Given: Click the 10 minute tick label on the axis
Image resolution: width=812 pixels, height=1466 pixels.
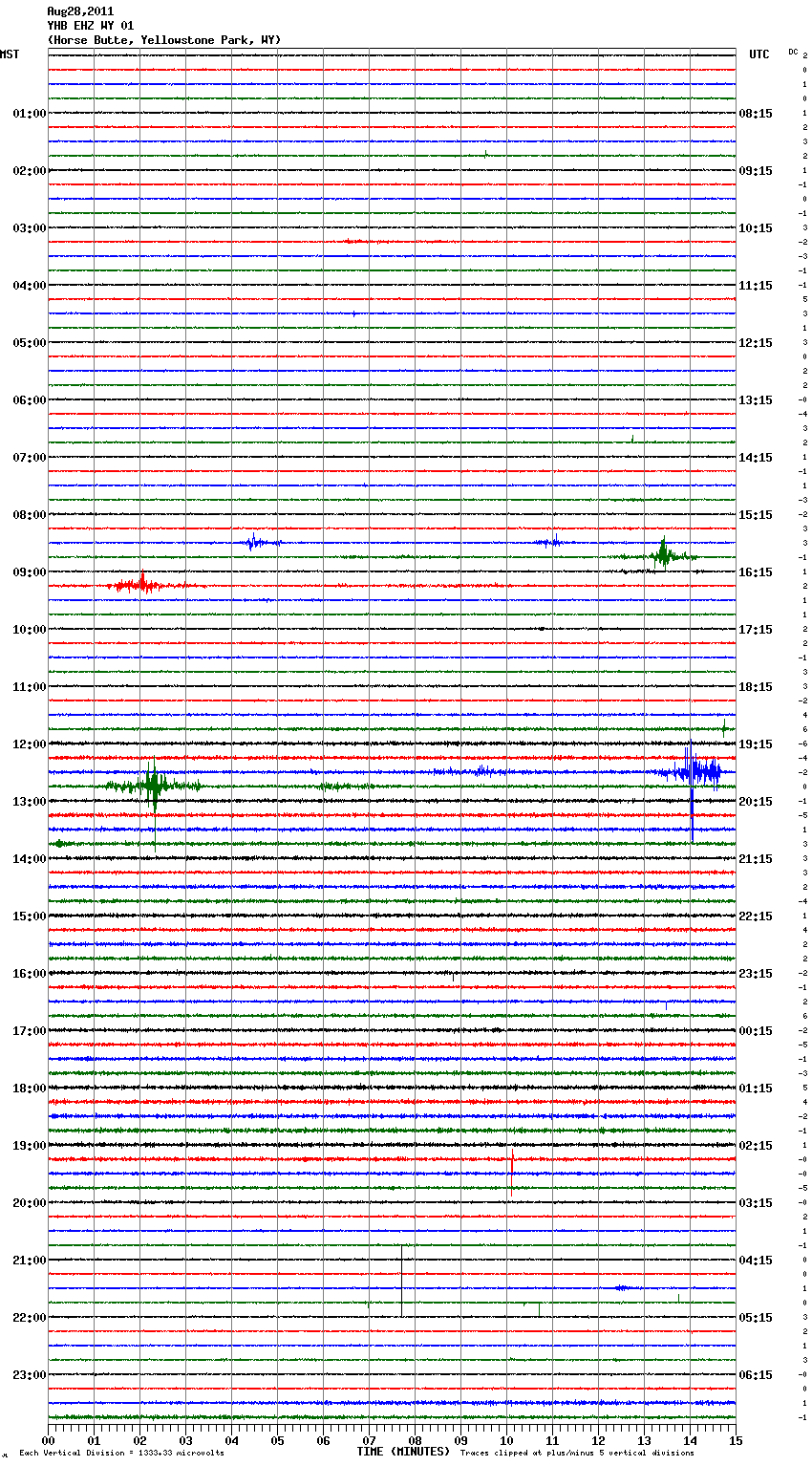Looking at the screenshot, I should [506, 1440].
